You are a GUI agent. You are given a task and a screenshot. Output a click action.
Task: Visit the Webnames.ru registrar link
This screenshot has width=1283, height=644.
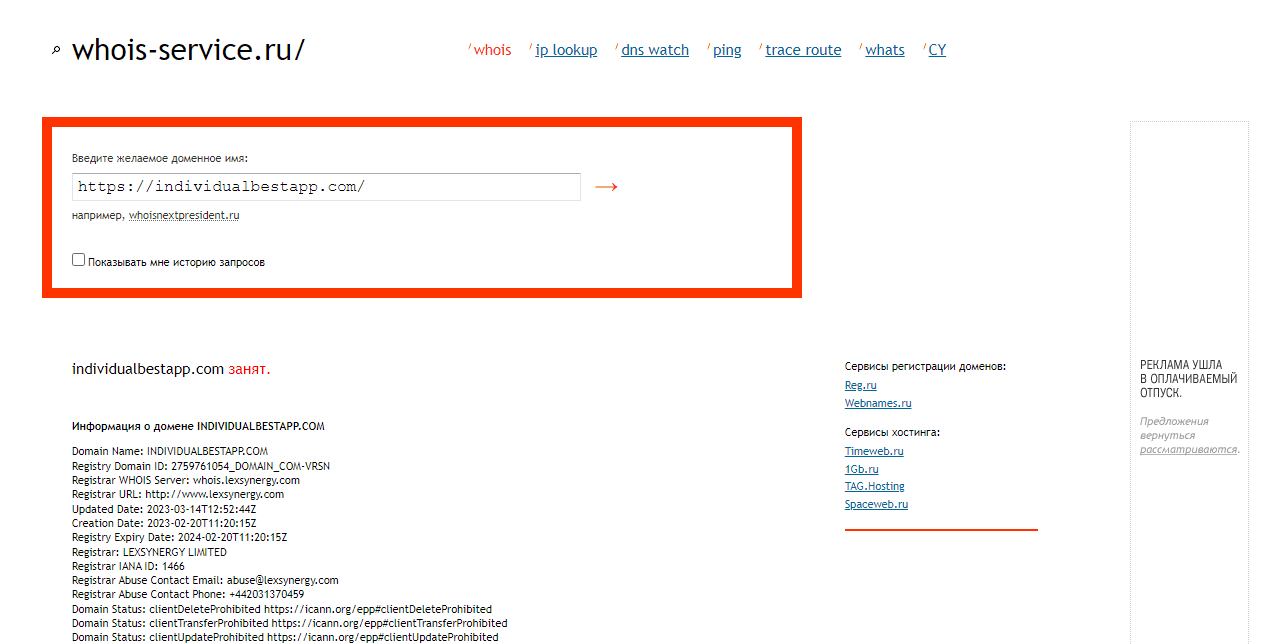coord(877,403)
